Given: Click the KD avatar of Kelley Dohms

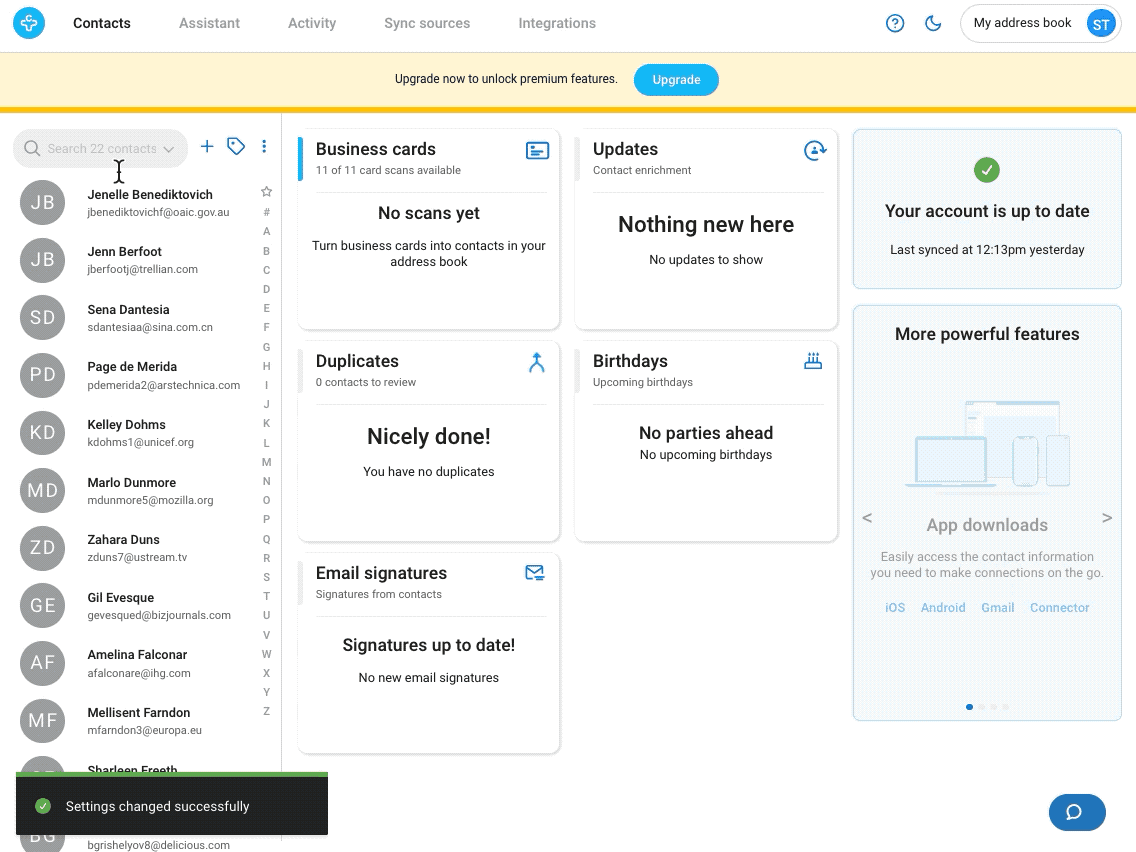Looking at the screenshot, I should tap(42, 433).
